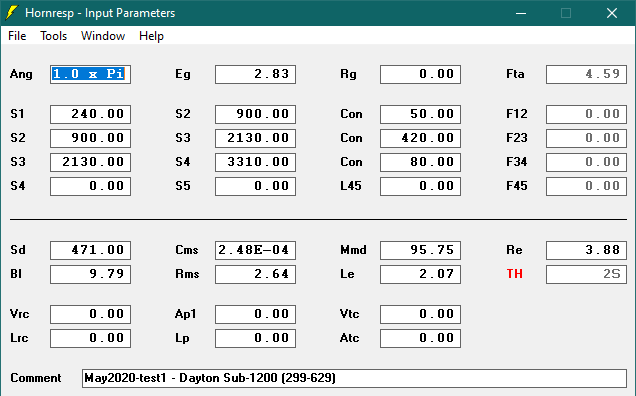Open the Window menu
The image size is (636, 396).
[x=103, y=36]
